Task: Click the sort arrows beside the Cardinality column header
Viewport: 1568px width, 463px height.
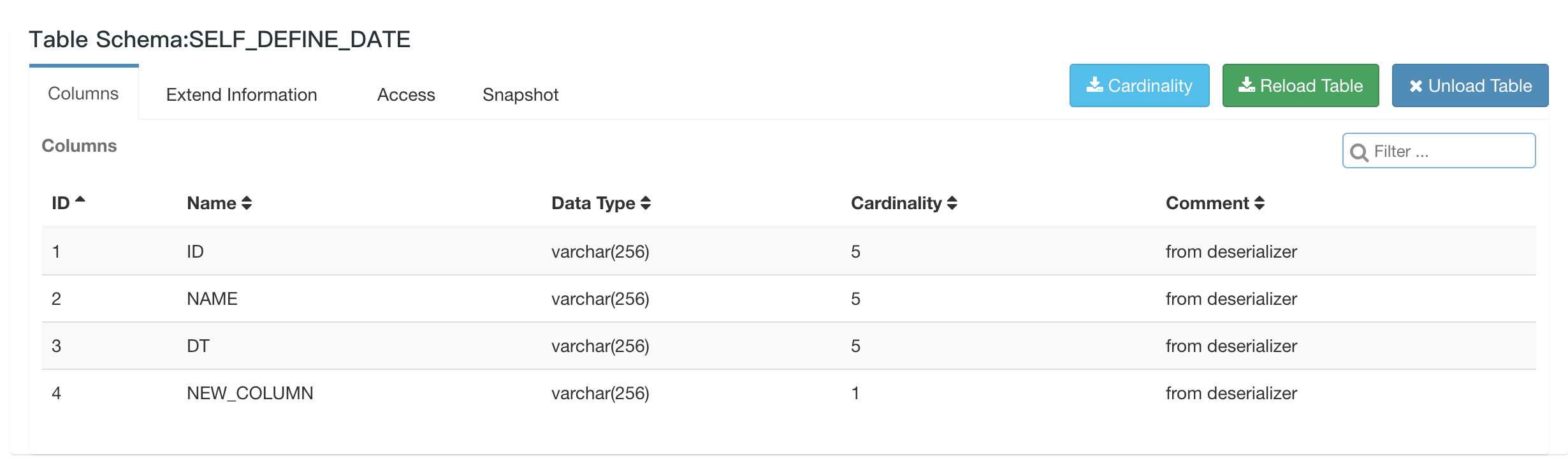Action: [x=952, y=203]
